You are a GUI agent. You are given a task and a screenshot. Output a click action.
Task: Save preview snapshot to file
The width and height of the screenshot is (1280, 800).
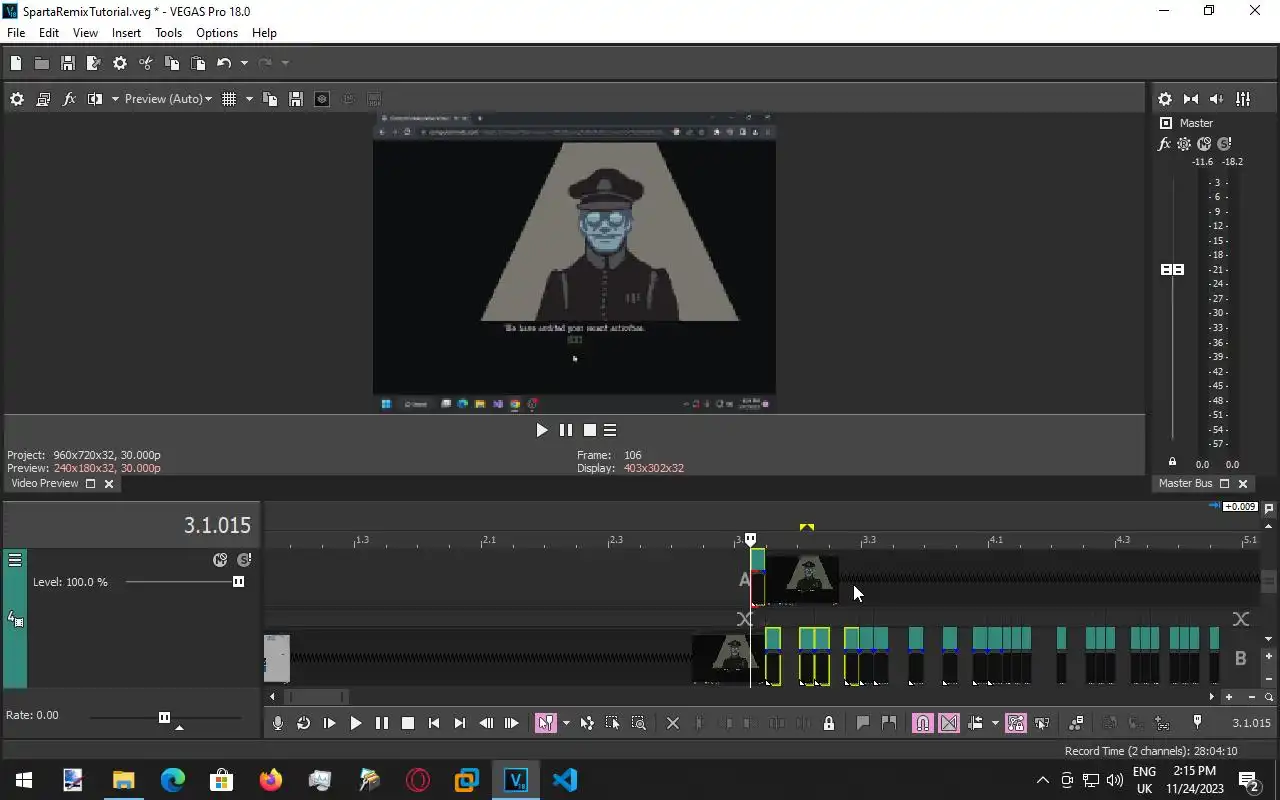pyautogui.click(x=296, y=99)
